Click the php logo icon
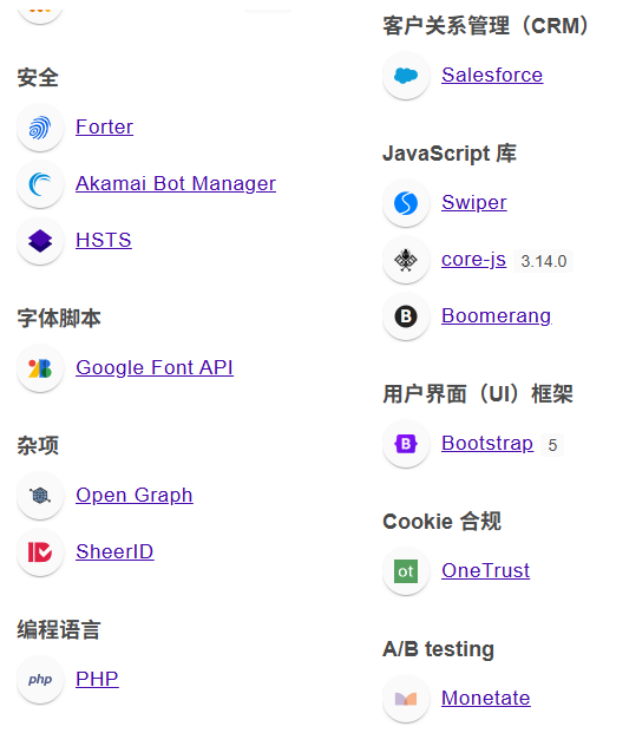This screenshot has width=626, height=729. click(x=40, y=680)
